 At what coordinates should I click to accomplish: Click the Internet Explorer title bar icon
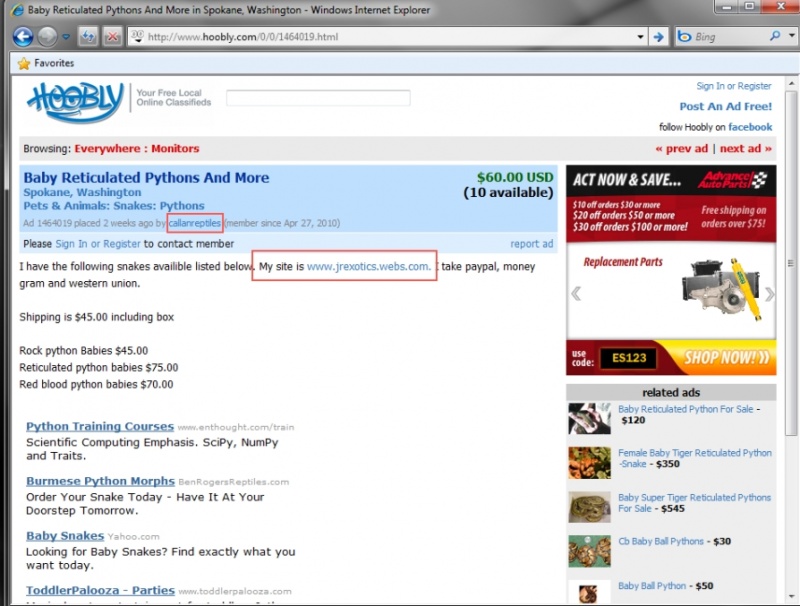(x=17, y=10)
